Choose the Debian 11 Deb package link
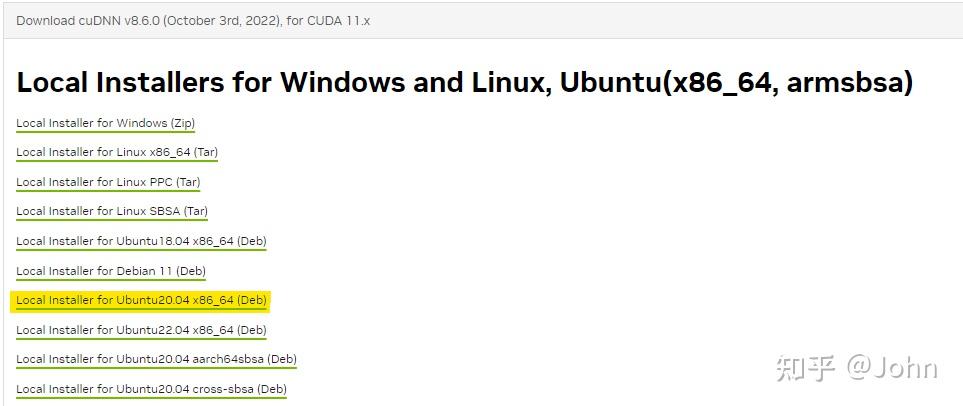 point(111,271)
